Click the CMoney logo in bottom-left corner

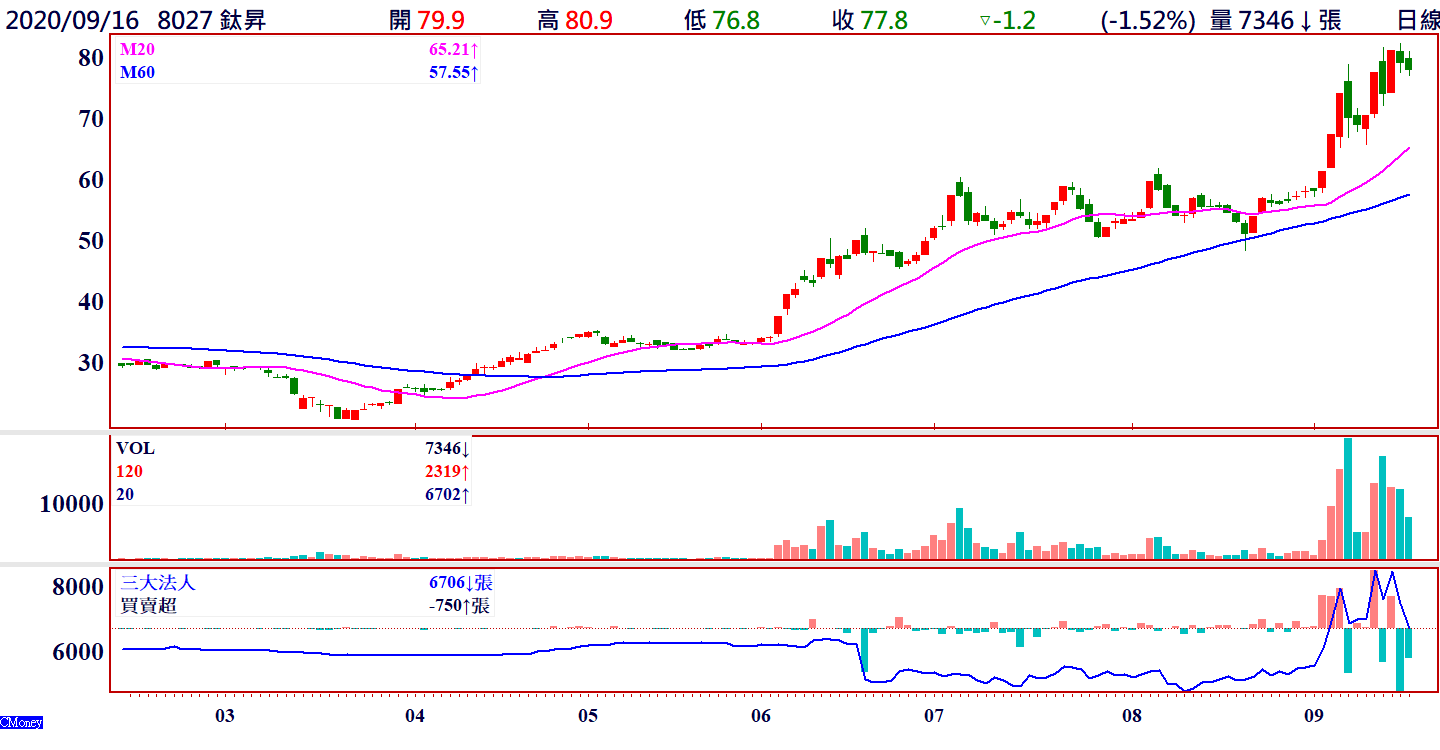pos(21,722)
